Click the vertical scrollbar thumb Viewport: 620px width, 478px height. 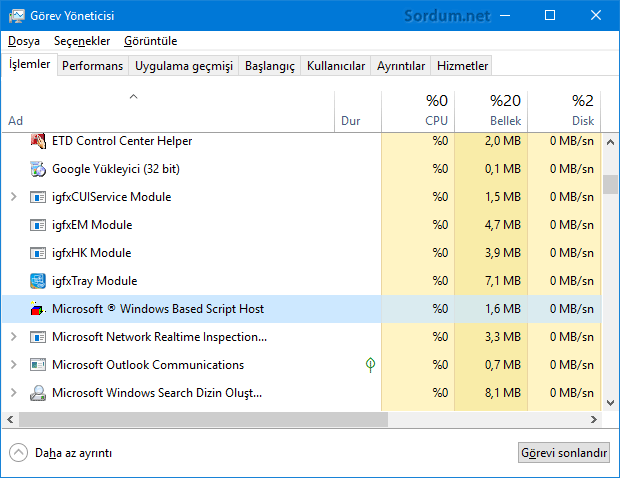click(610, 185)
